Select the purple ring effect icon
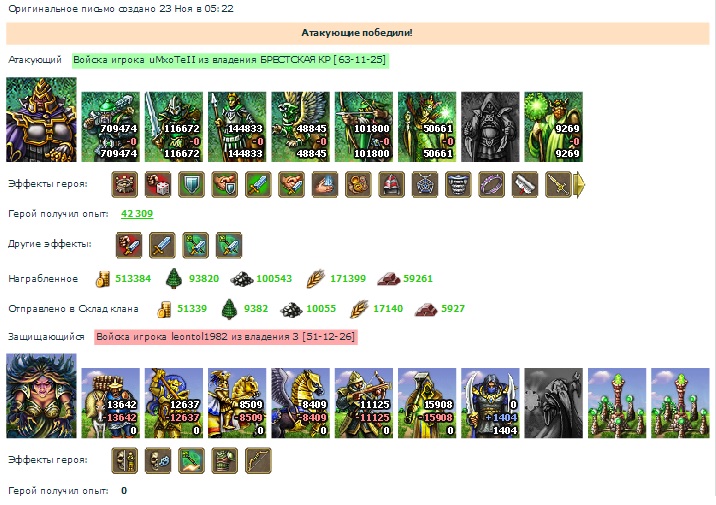The width and height of the screenshot is (716, 505). (491, 184)
